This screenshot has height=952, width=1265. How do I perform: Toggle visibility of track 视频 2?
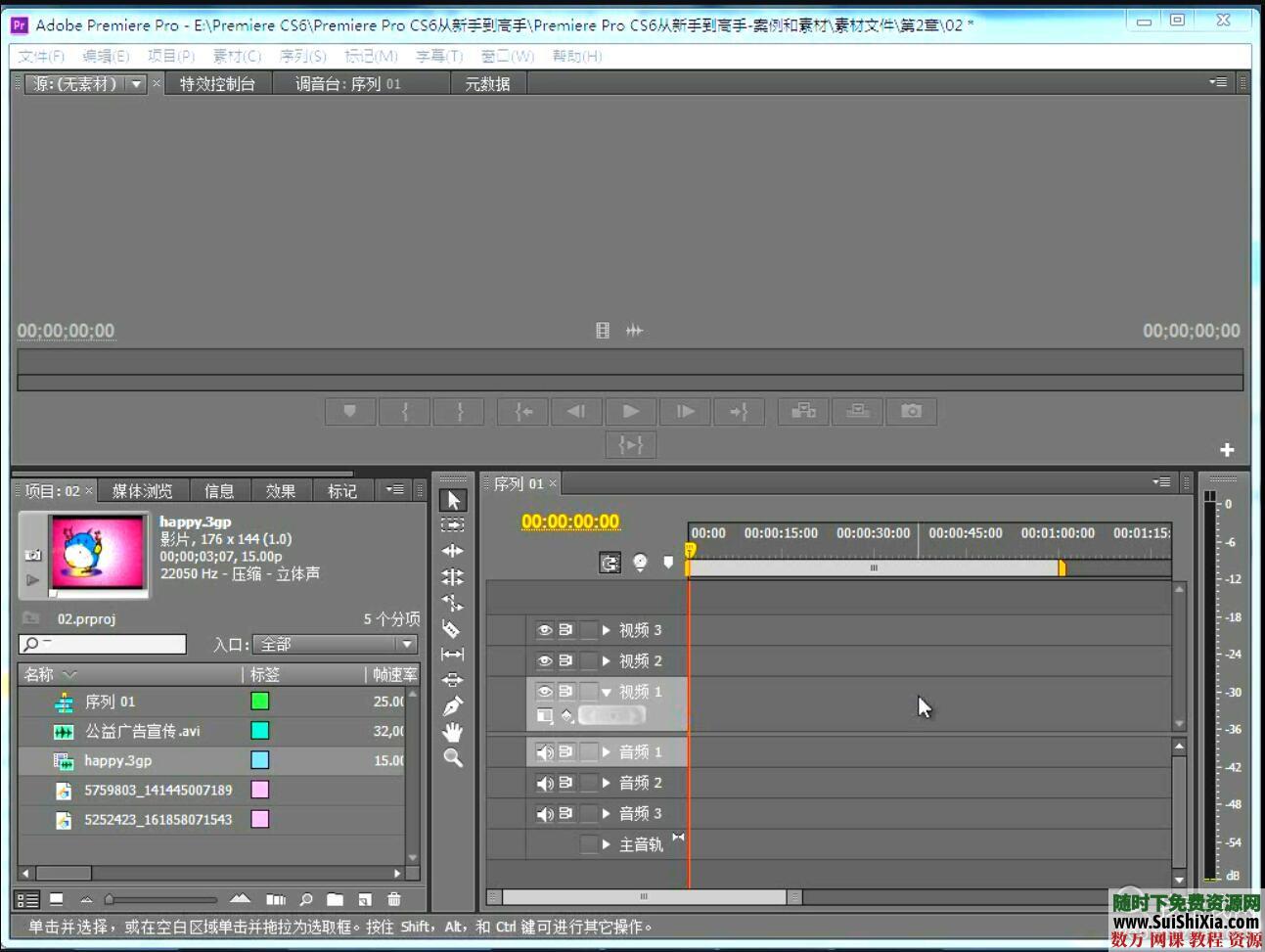click(x=545, y=660)
